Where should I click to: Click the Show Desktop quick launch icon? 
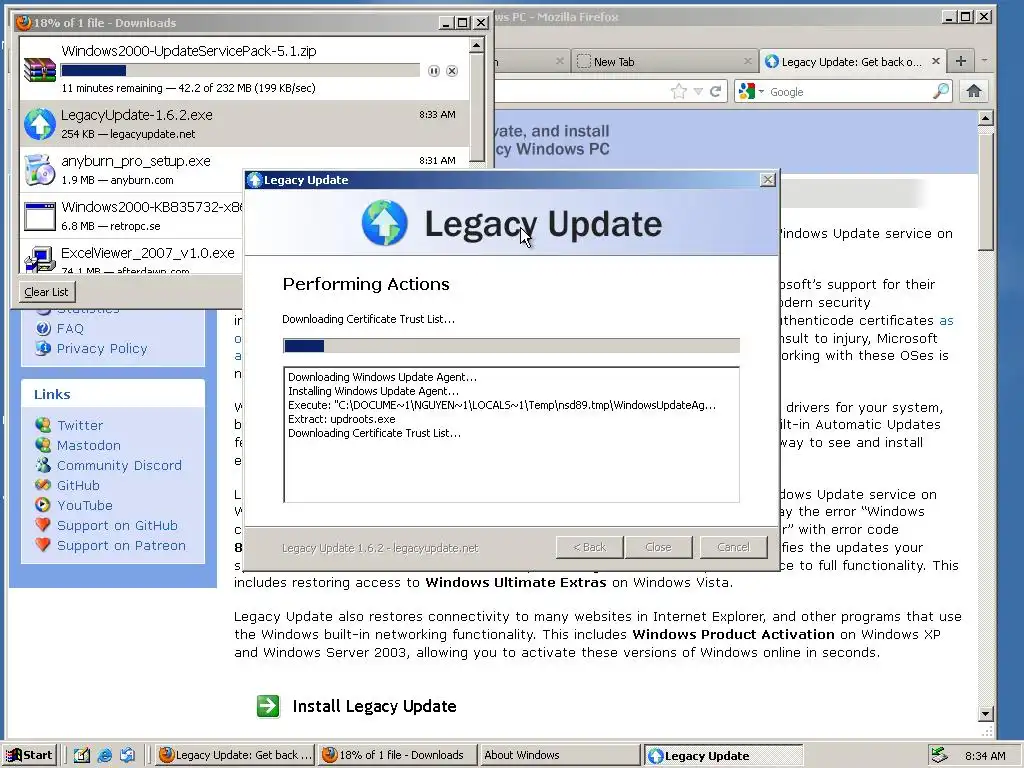tap(82, 755)
